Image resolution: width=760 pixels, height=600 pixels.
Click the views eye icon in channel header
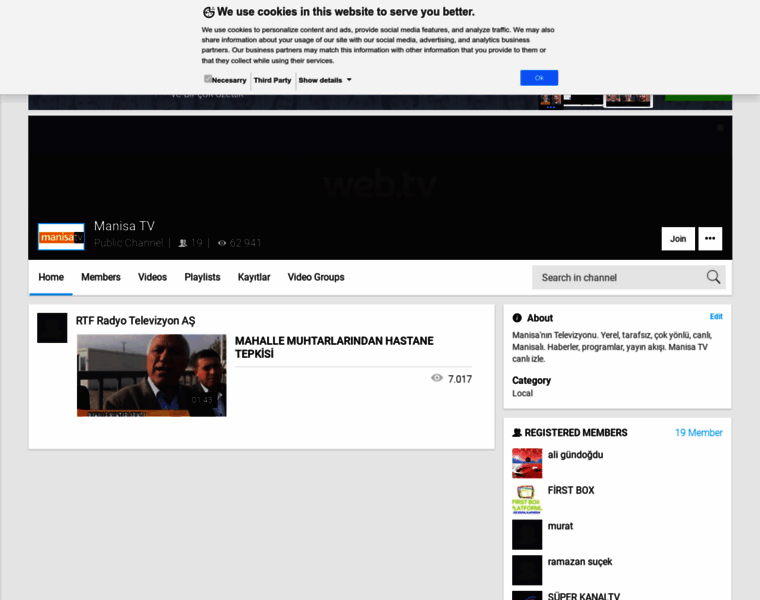point(222,243)
